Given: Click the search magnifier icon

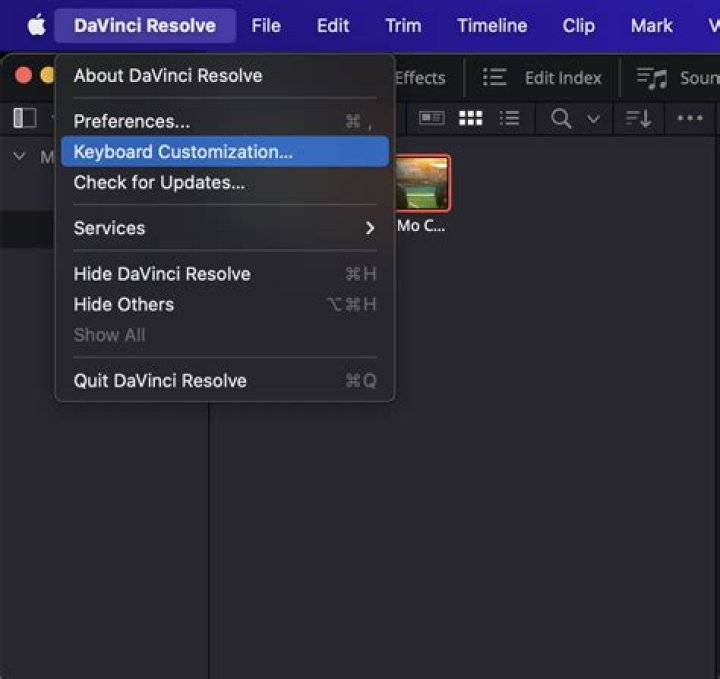Looking at the screenshot, I should [x=562, y=119].
